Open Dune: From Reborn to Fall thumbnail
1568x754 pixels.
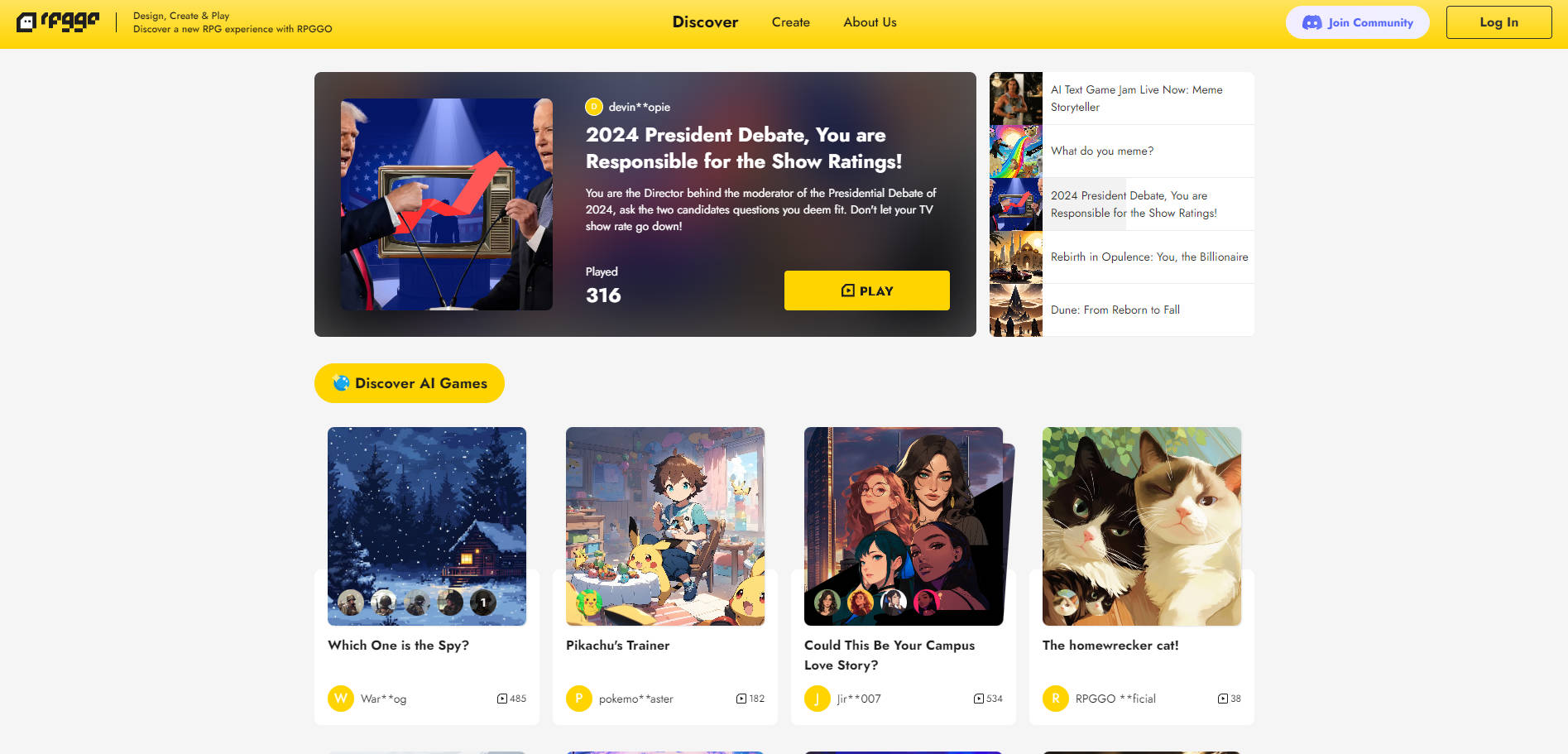[x=1016, y=310]
